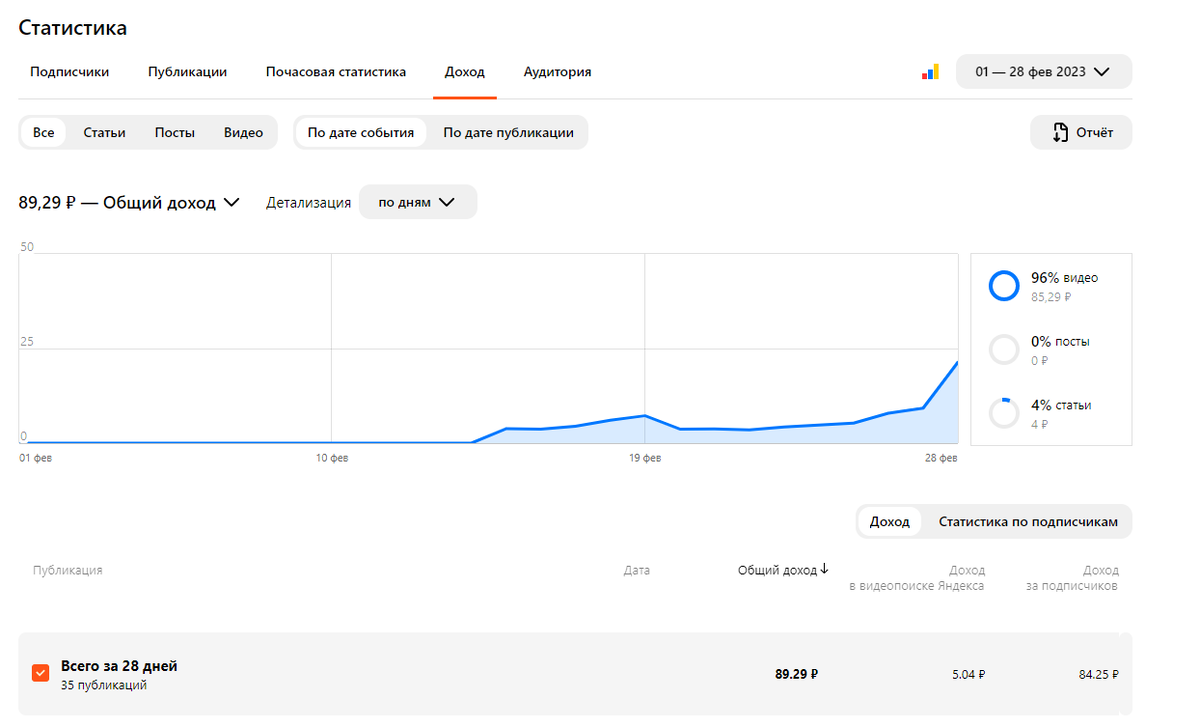The width and height of the screenshot is (1200, 727).
Task: Click the 01 фев axis label
Action: (x=33, y=458)
